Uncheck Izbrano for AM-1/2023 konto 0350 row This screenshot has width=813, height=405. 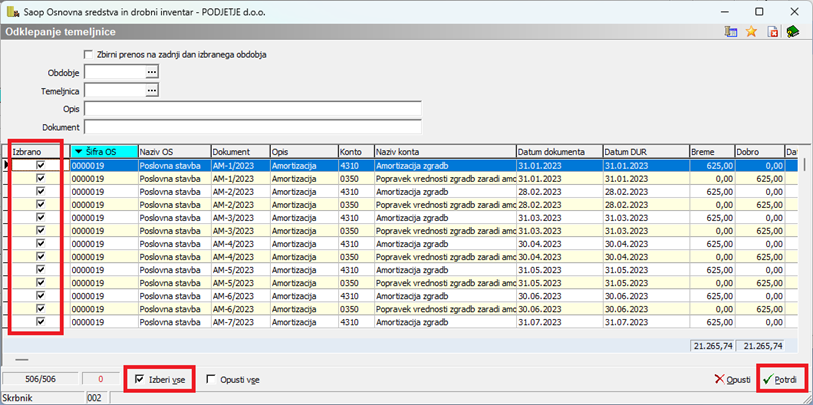[40, 178]
